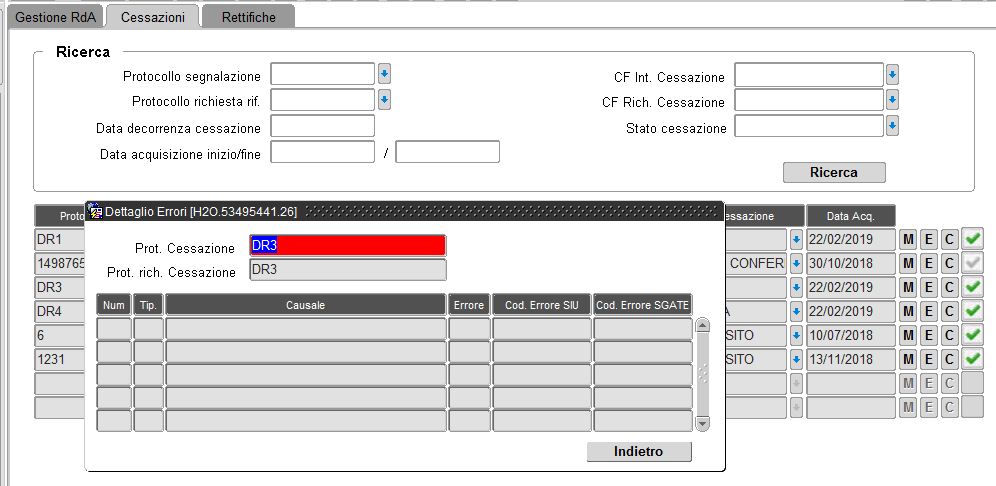Click the green checkmark in the 10/07/2018 row
The height and width of the screenshot is (486, 996).
click(x=972, y=335)
